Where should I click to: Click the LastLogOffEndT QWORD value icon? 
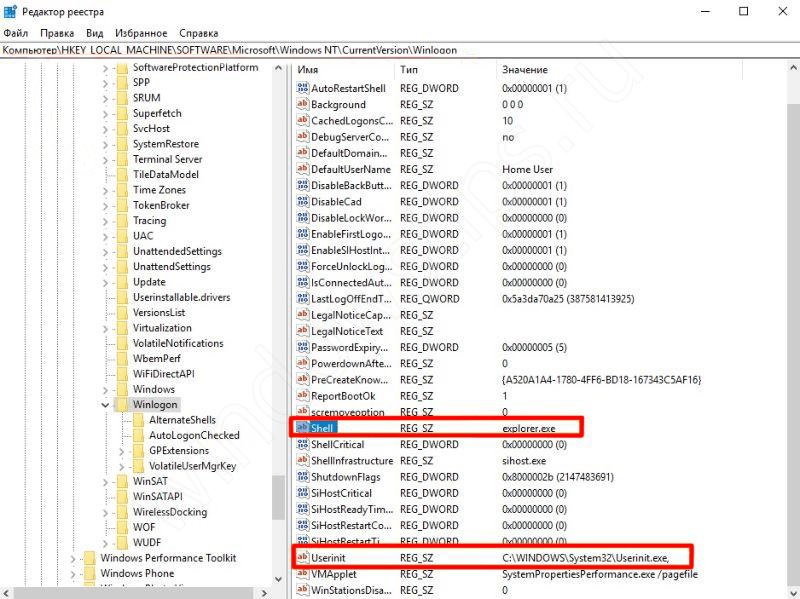(303, 298)
